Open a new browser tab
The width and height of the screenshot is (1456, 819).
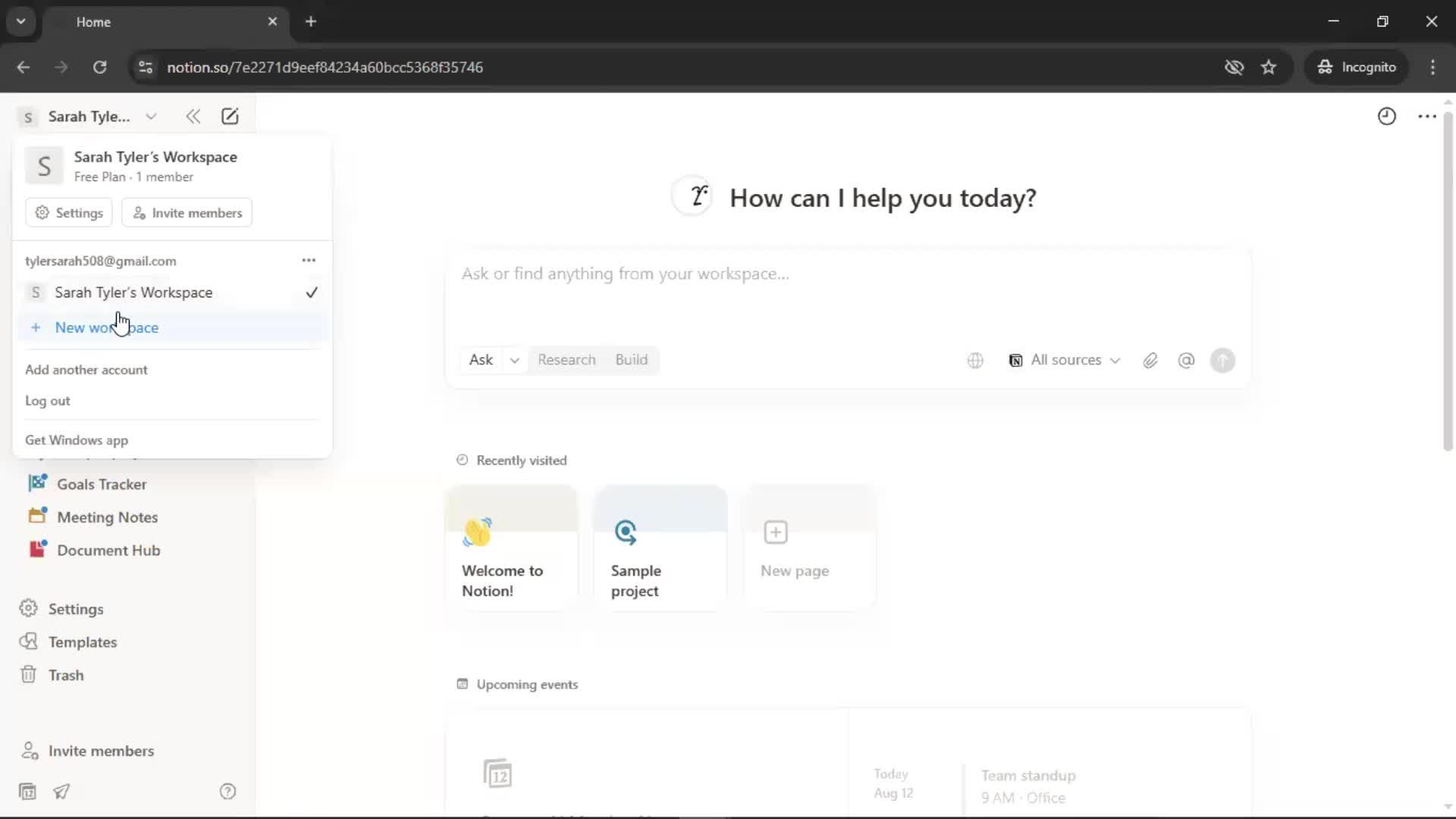pos(311,22)
